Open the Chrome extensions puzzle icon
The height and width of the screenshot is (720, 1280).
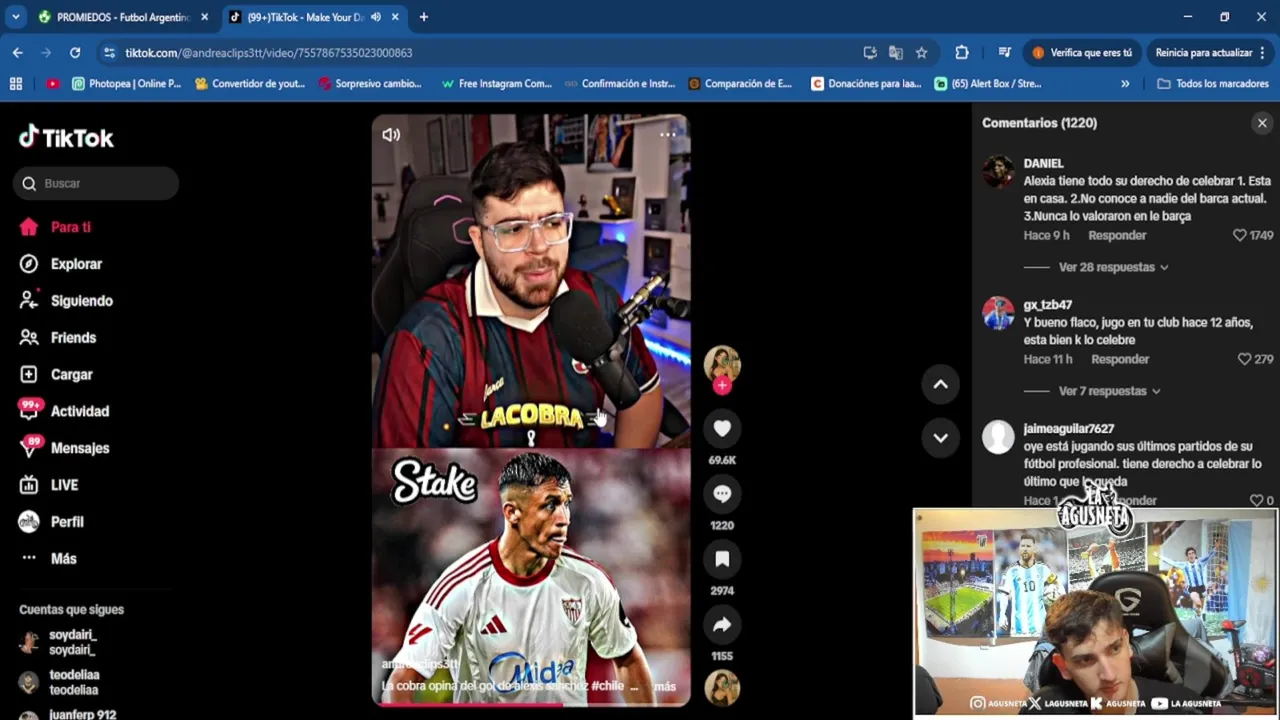(962, 53)
